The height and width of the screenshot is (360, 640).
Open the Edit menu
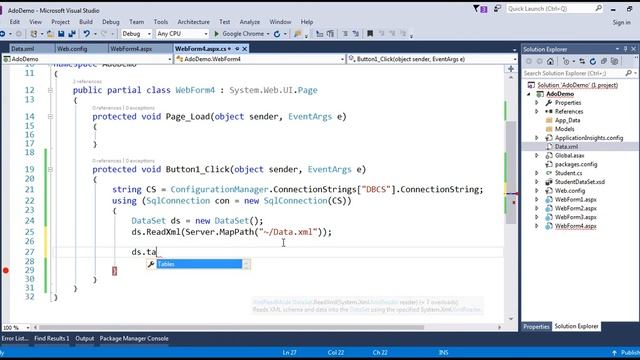pyautogui.click(x=15, y=22)
